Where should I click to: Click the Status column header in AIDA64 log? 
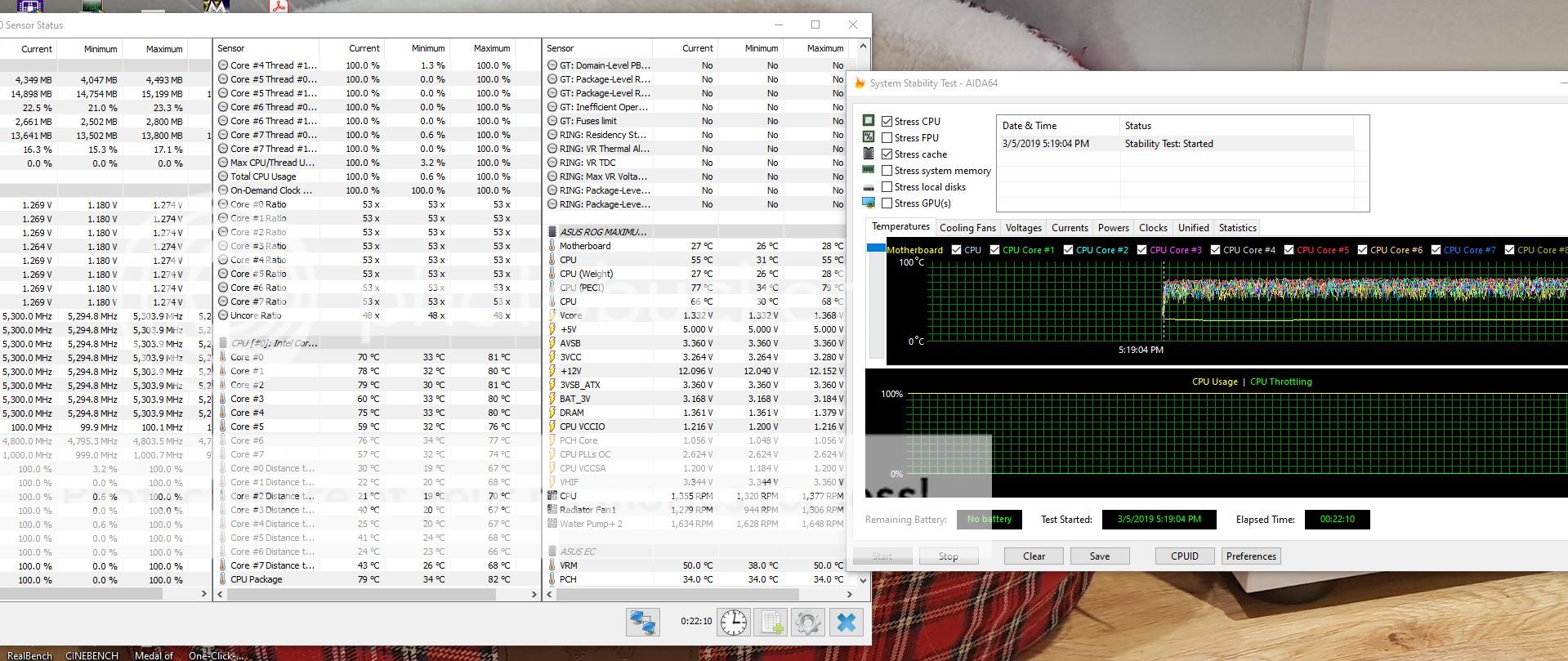[1235, 126]
